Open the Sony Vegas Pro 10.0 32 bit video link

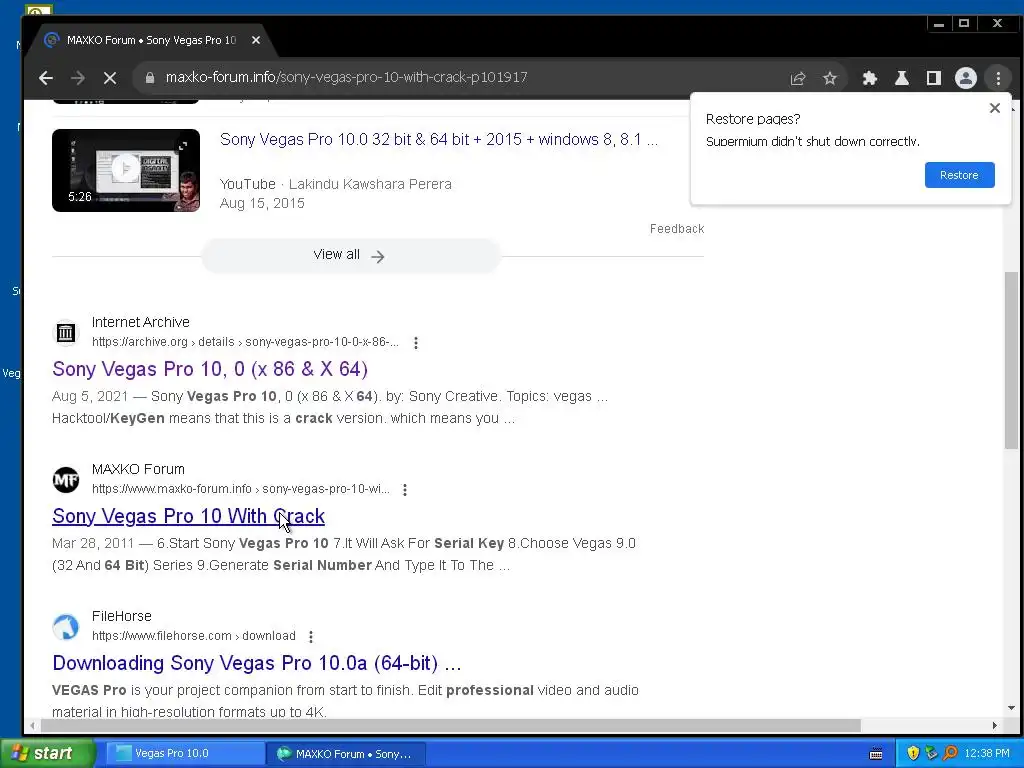click(439, 140)
